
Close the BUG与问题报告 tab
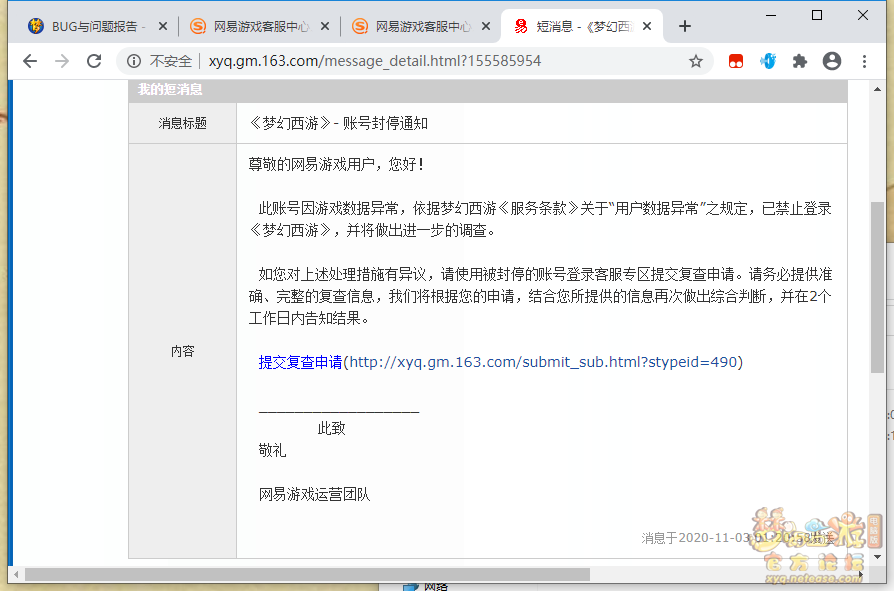point(162,26)
